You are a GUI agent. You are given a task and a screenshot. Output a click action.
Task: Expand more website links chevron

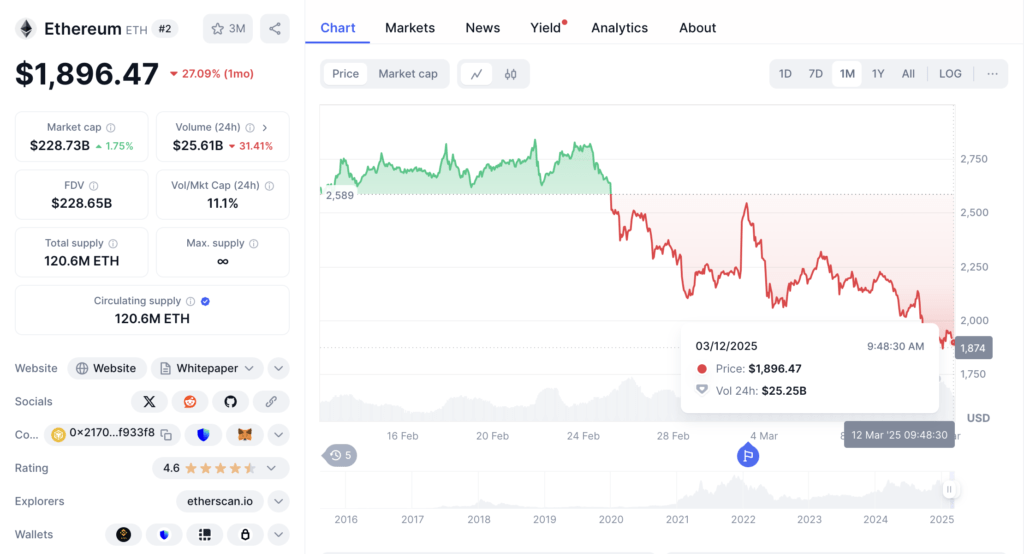point(279,368)
